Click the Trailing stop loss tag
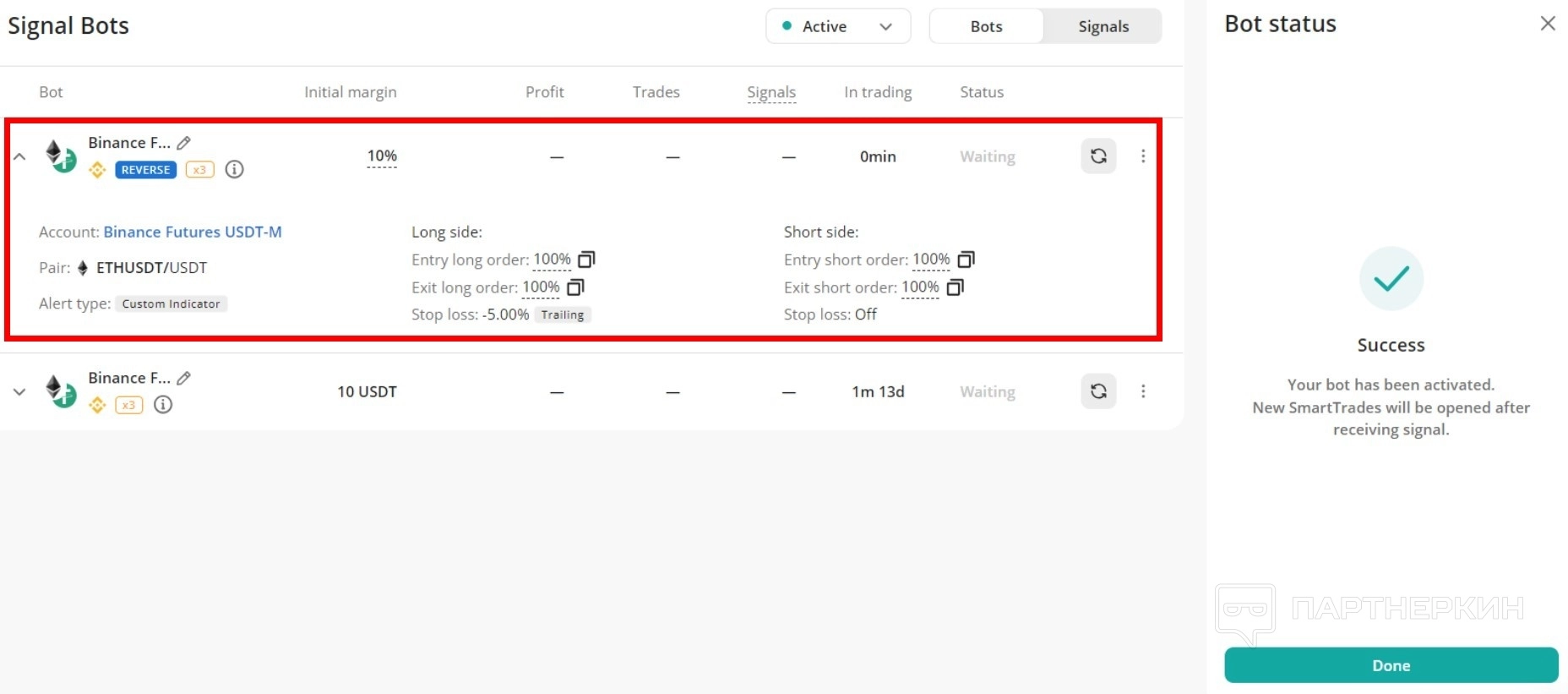Viewport: 1568px width, 694px height. 563,314
